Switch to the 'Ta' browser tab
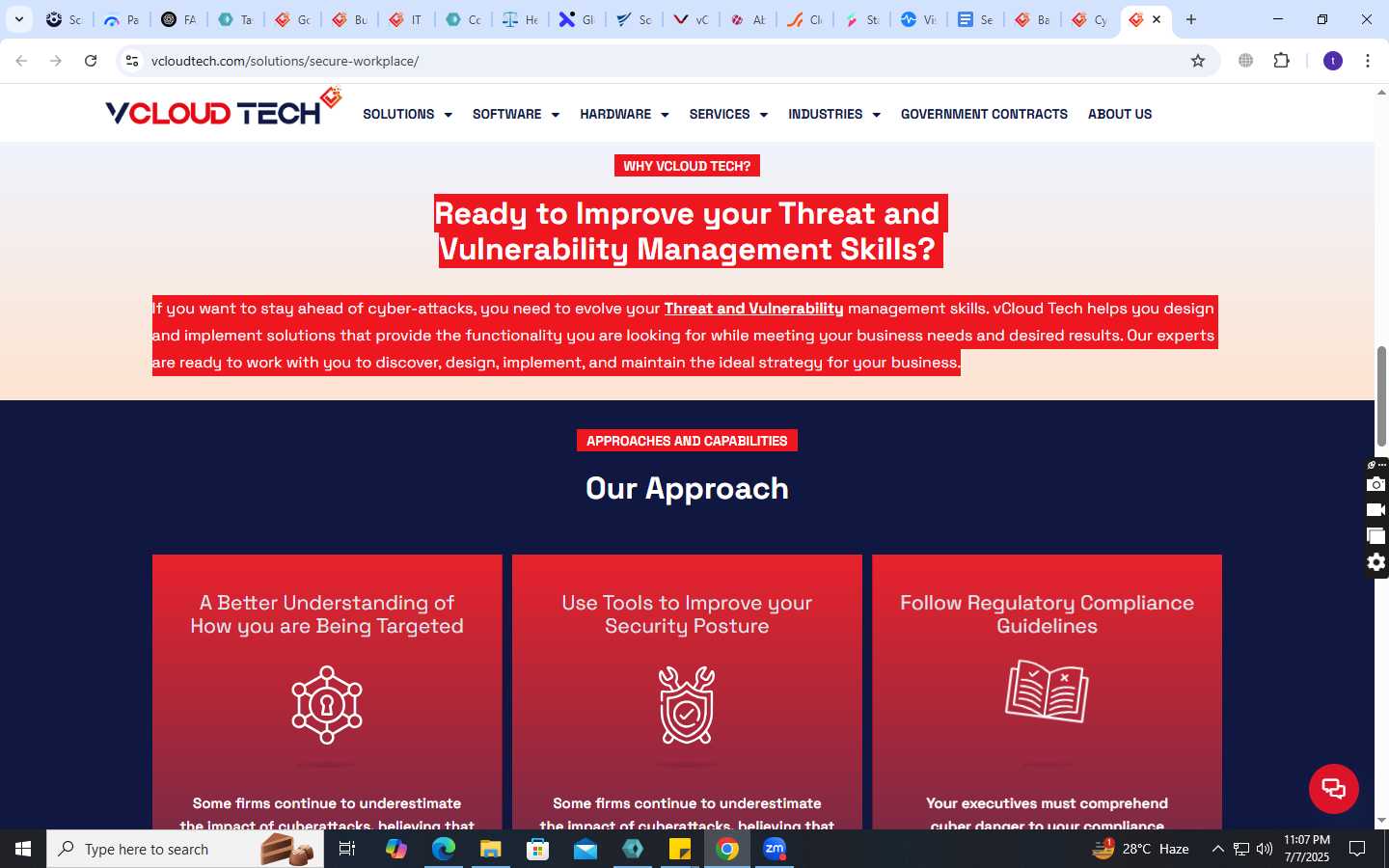Screen dimensions: 1389x868 (235, 19)
